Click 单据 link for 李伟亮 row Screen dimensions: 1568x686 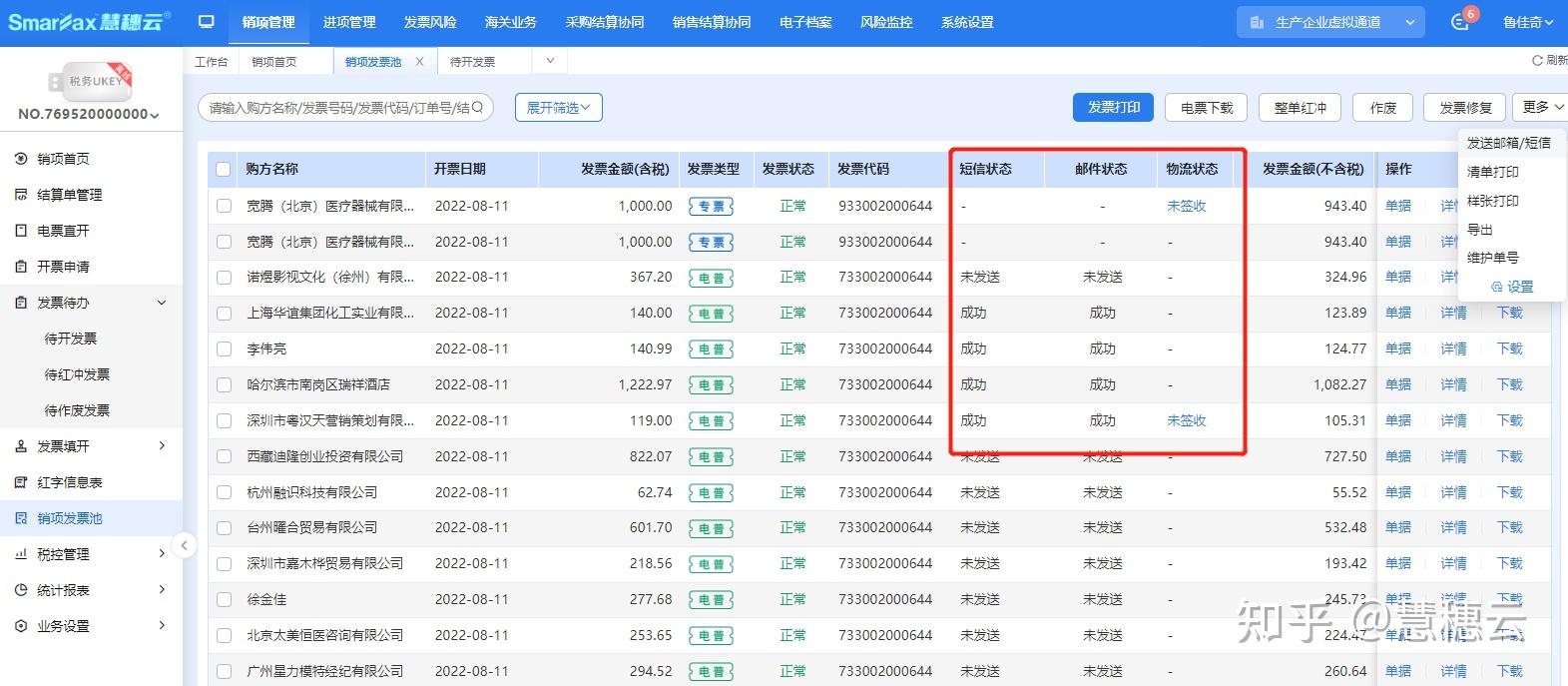coord(1398,348)
